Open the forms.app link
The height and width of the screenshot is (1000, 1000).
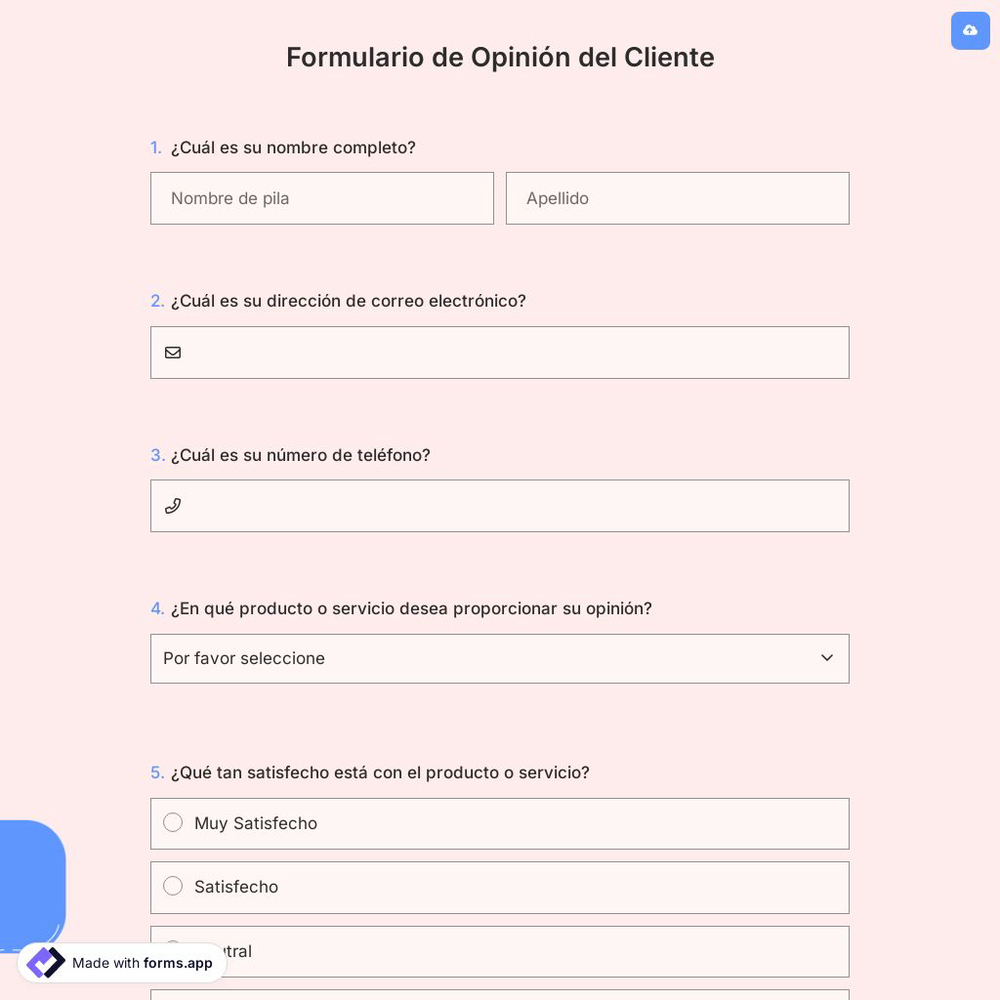177,963
